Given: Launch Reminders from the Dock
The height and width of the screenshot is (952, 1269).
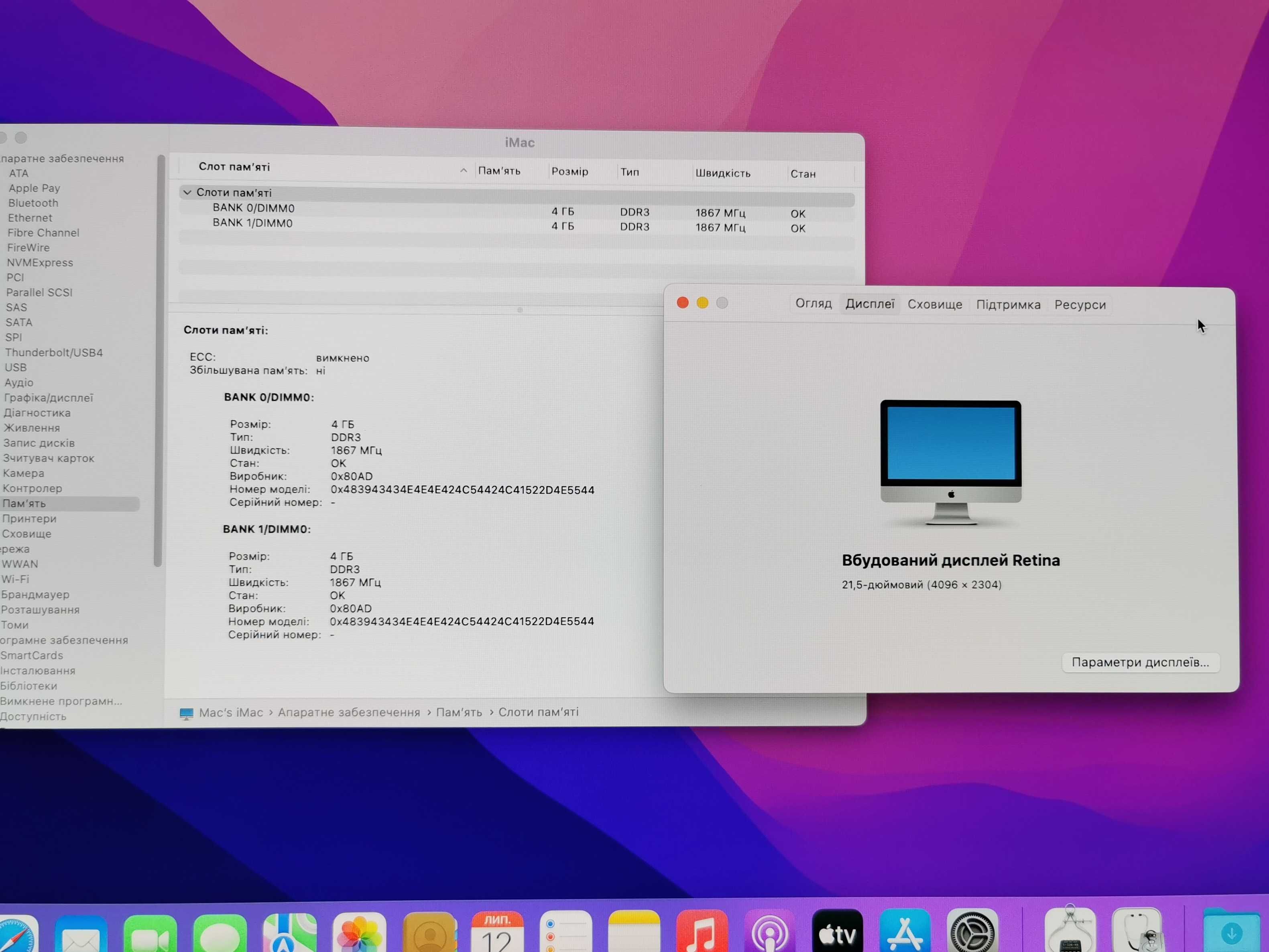Looking at the screenshot, I should [565, 931].
